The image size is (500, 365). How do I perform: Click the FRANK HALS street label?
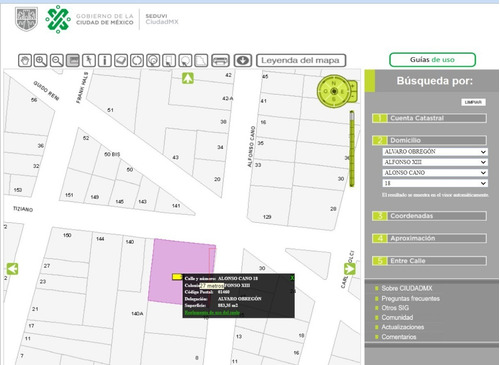[82, 88]
